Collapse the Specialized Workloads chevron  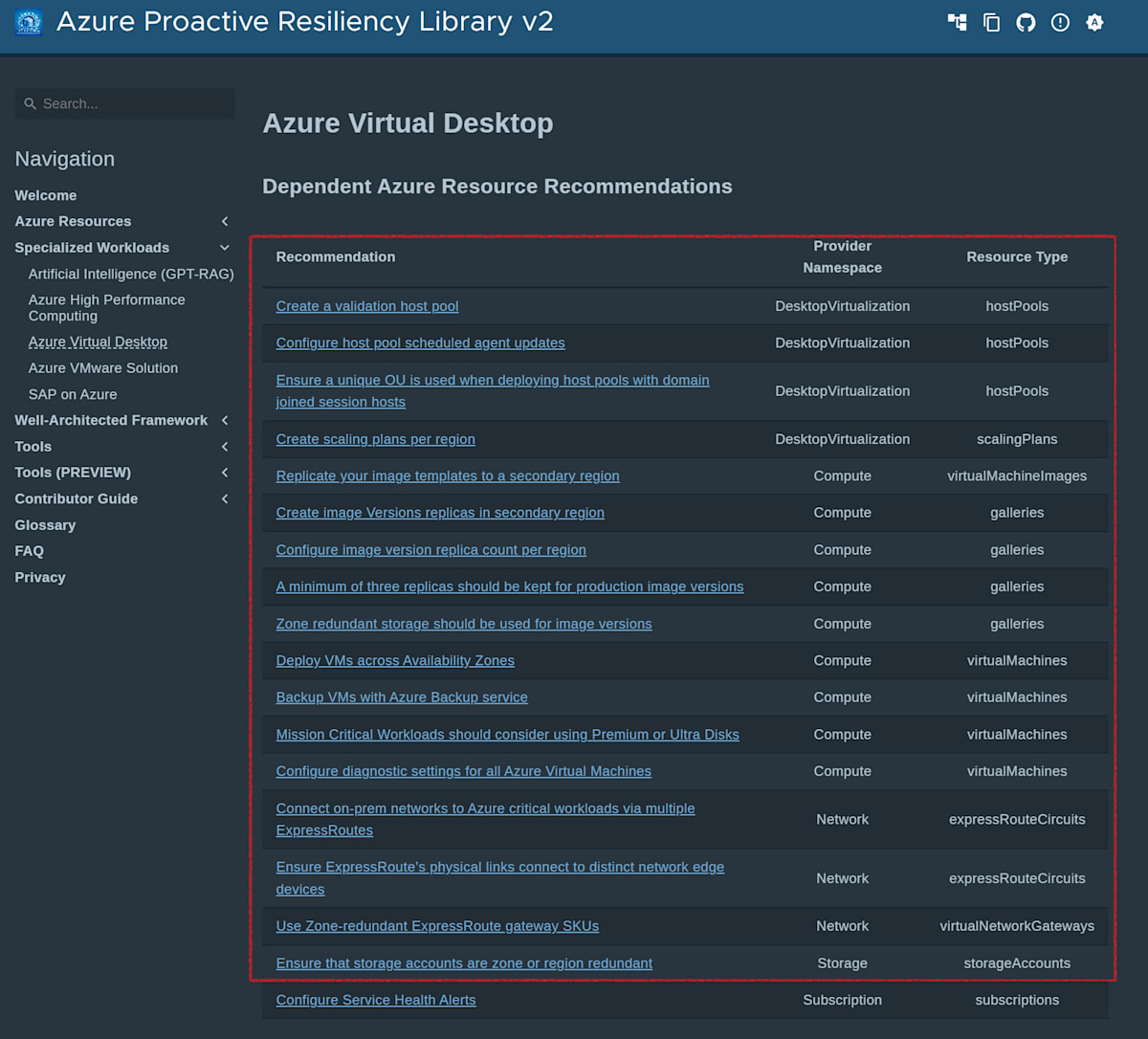225,248
